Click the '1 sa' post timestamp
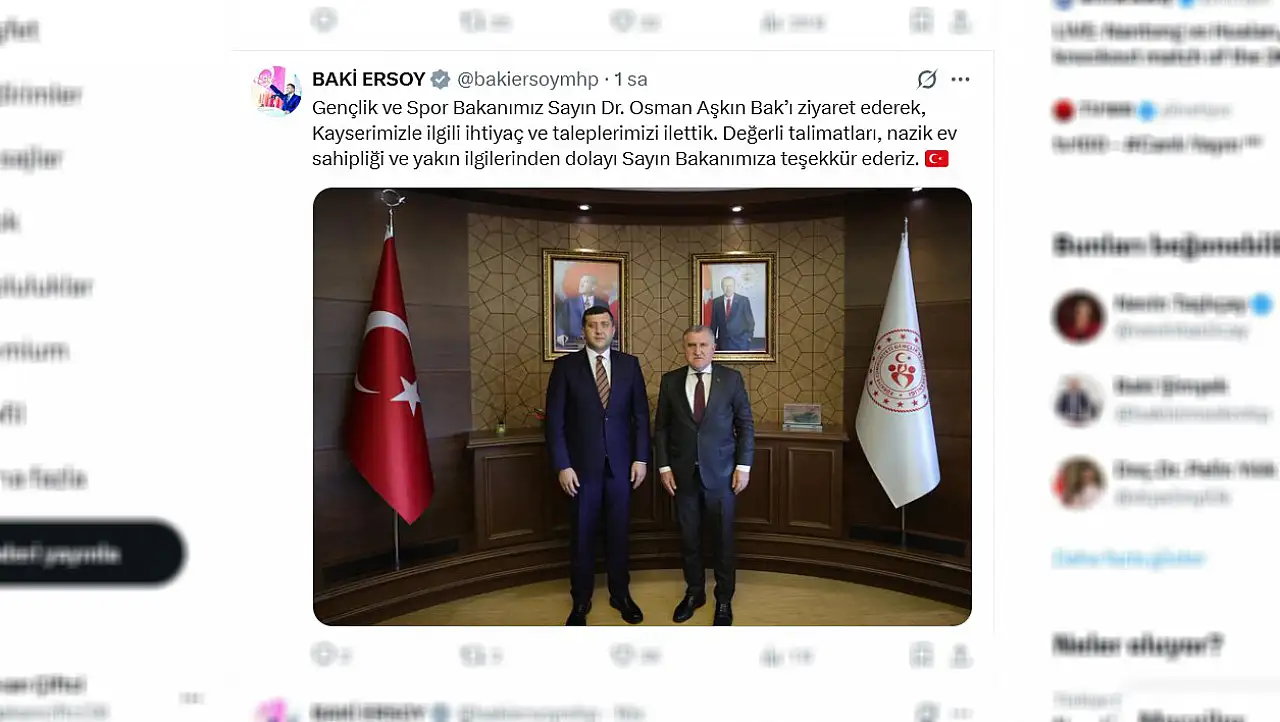This screenshot has height=722, width=1280. tap(631, 79)
